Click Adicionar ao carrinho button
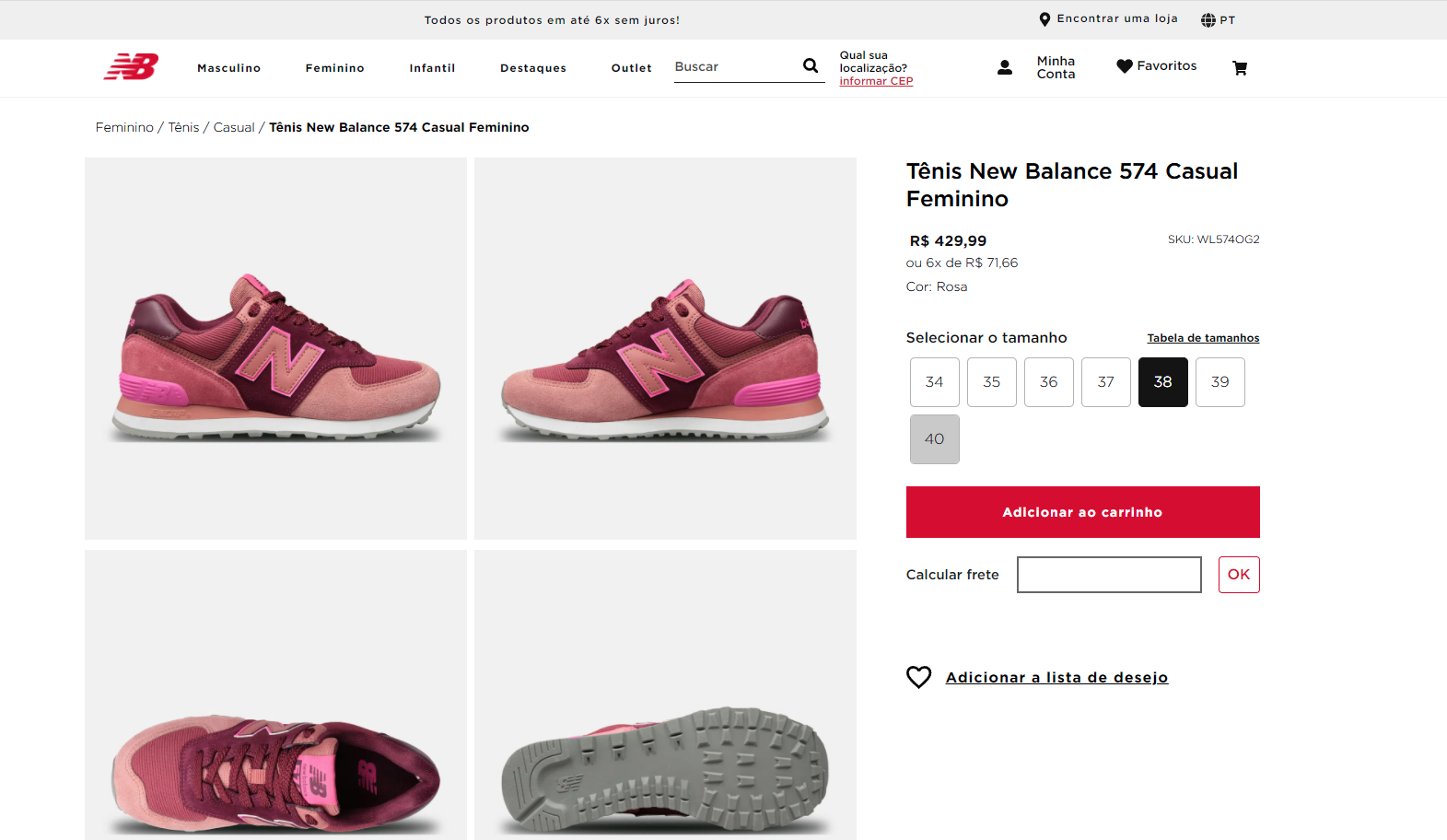Viewport: 1447px width, 840px height. [1082, 512]
